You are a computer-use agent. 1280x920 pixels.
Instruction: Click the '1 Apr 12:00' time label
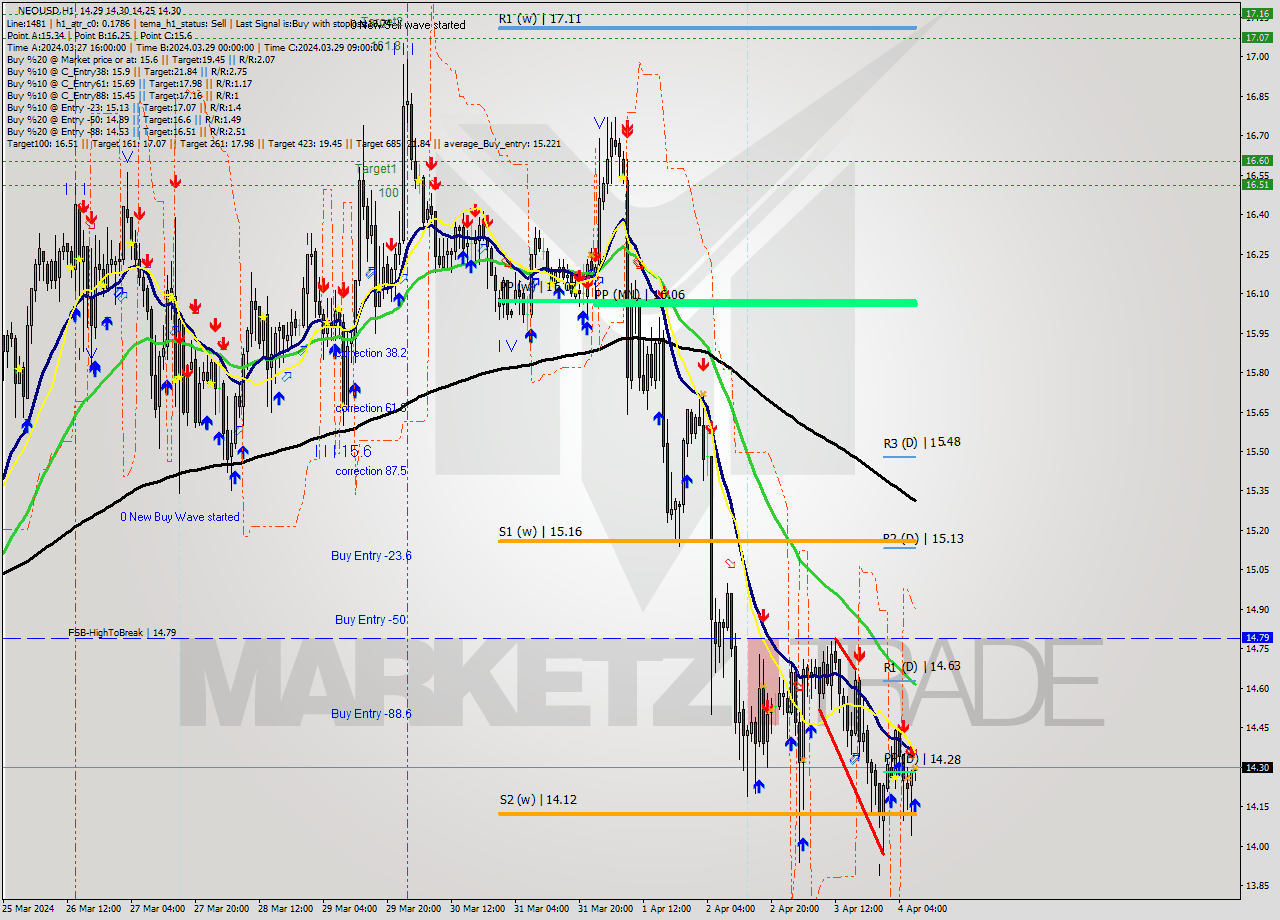click(x=668, y=909)
